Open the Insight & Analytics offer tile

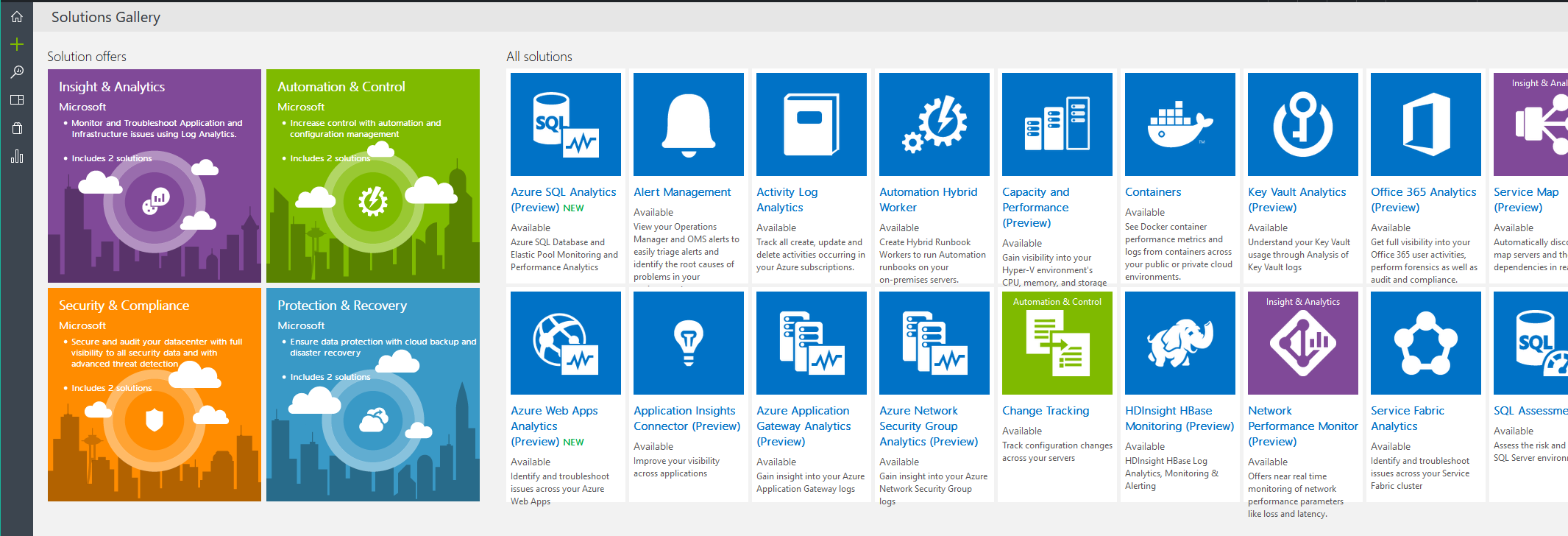[x=155, y=176]
